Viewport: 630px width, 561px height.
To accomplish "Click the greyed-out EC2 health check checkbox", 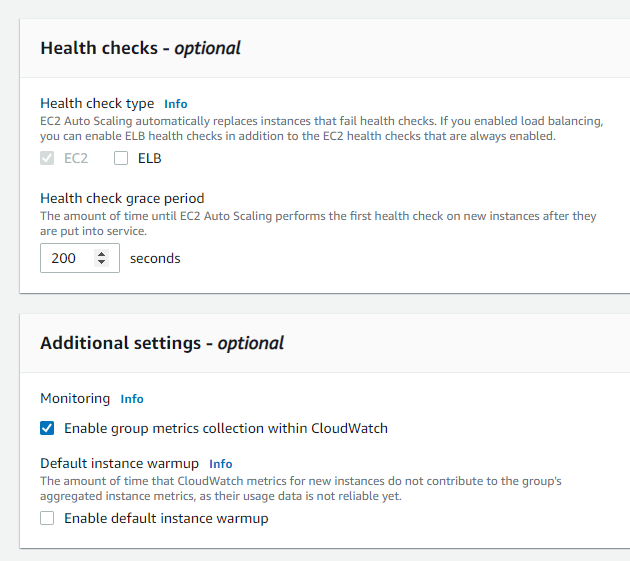I will pos(47,158).
